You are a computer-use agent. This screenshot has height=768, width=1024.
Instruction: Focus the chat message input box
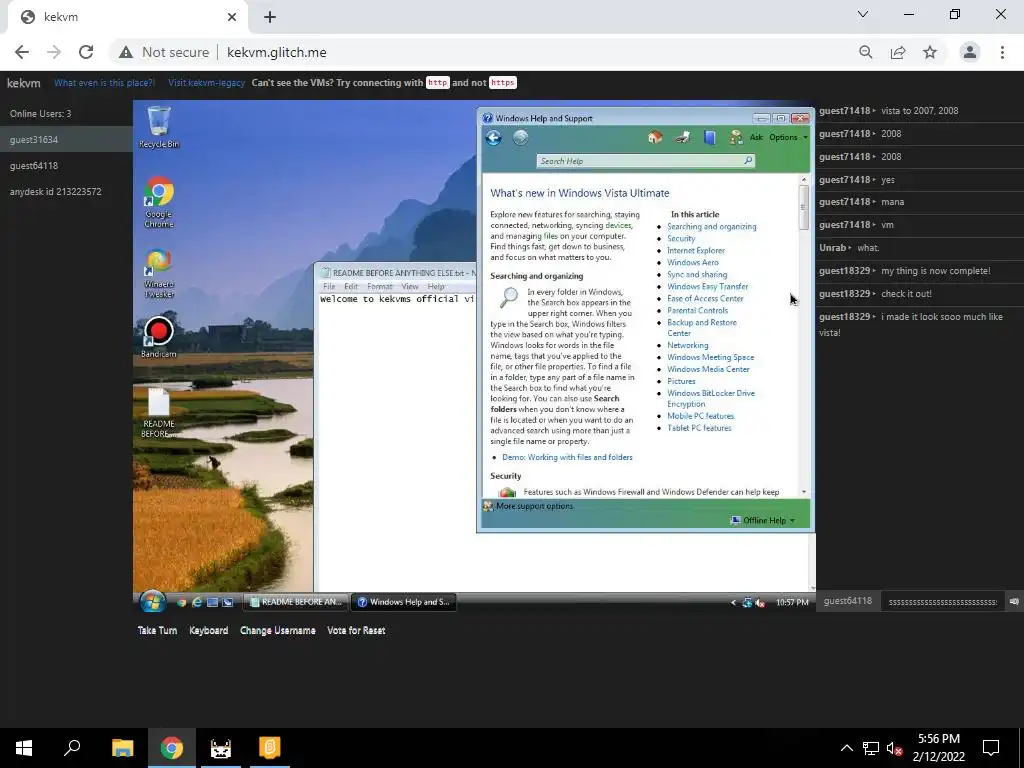coord(942,601)
